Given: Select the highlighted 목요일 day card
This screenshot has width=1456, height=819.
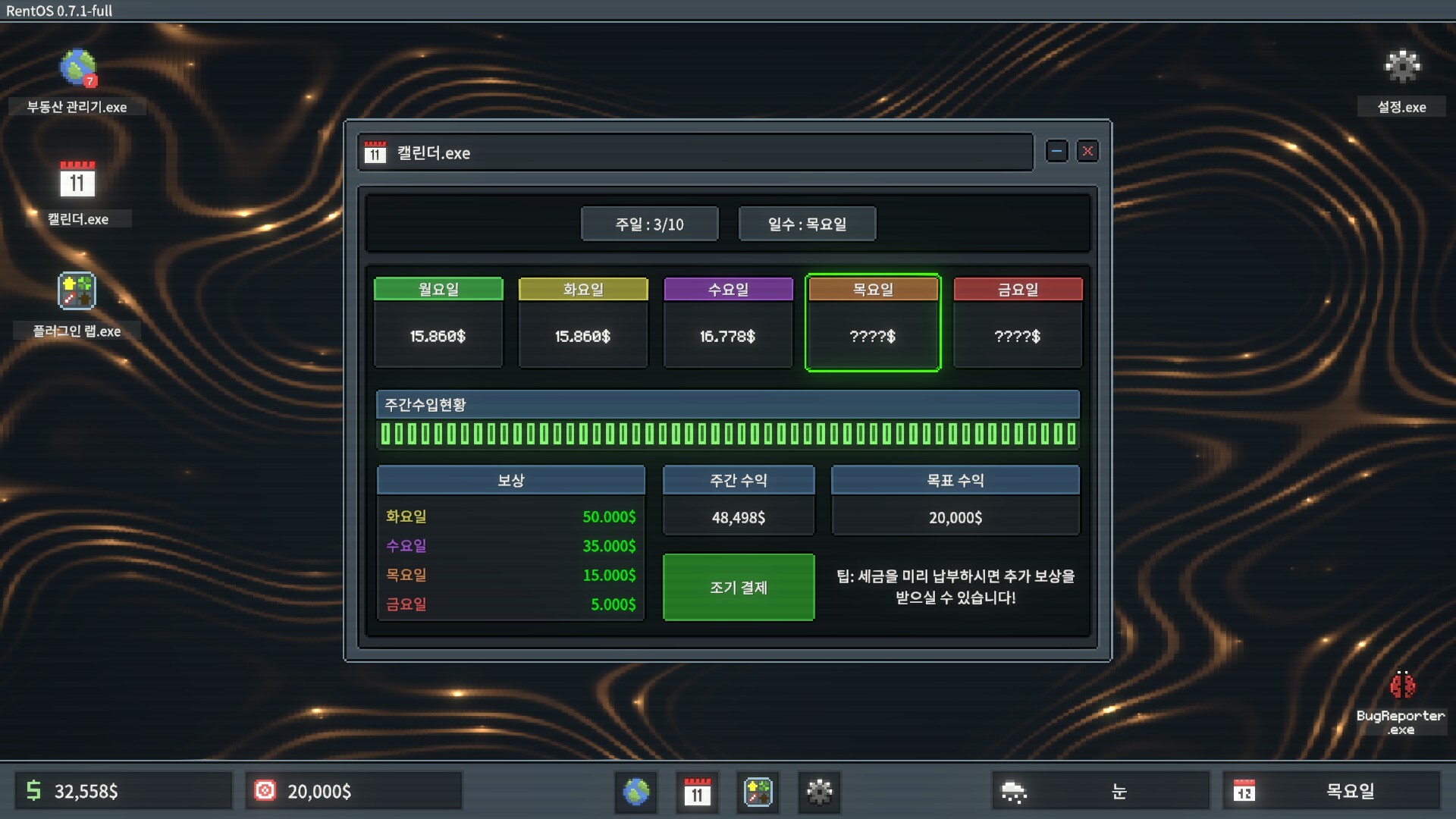Looking at the screenshot, I should click(x=873, y=323).
